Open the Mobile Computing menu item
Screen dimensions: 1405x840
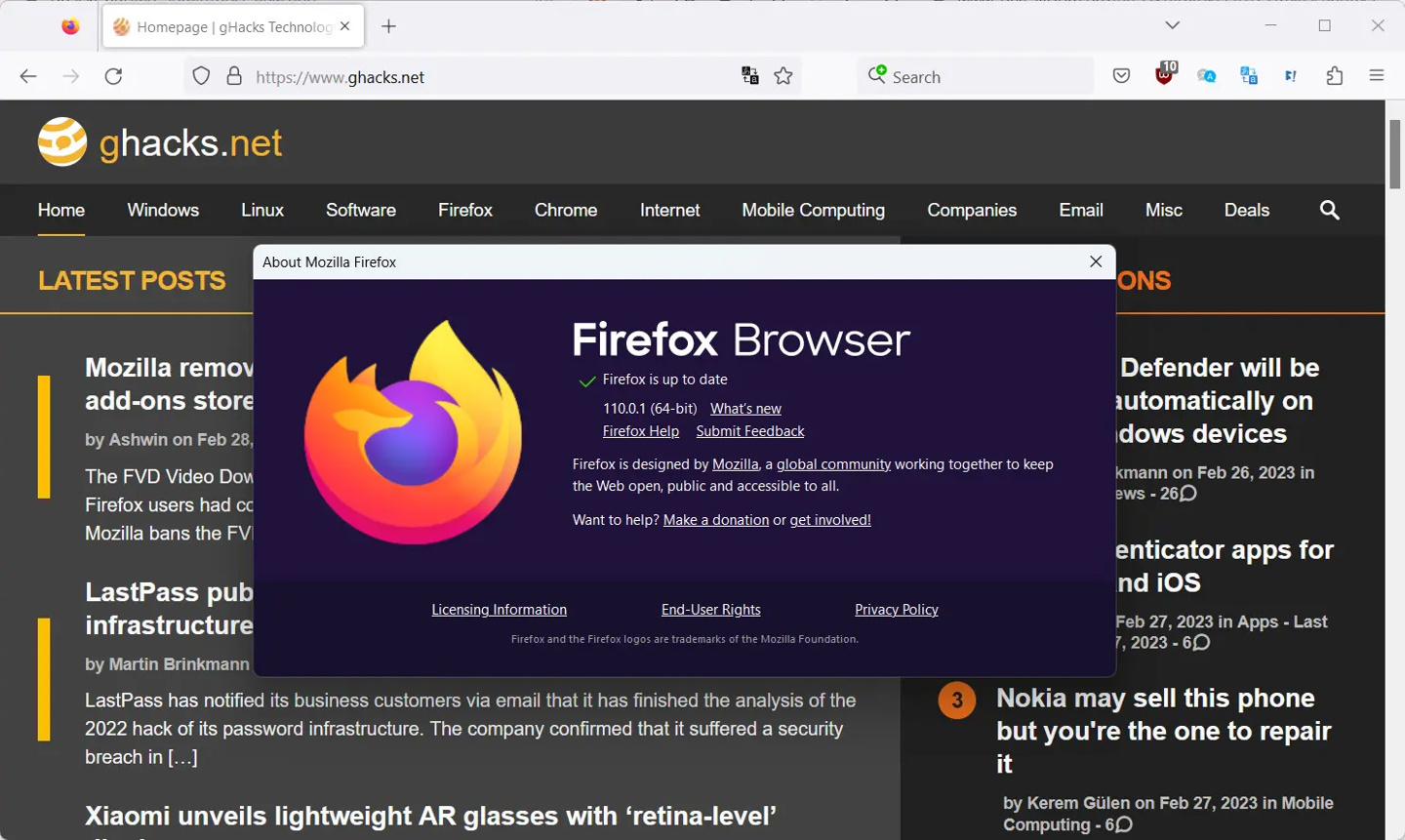813,210
